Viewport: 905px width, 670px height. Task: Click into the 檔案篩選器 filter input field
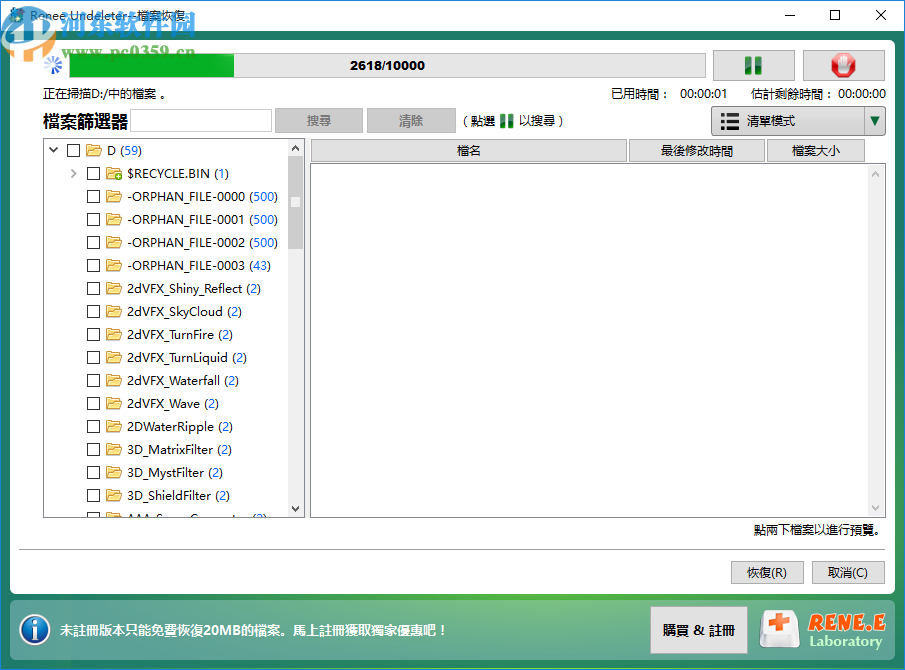point(201,121)
